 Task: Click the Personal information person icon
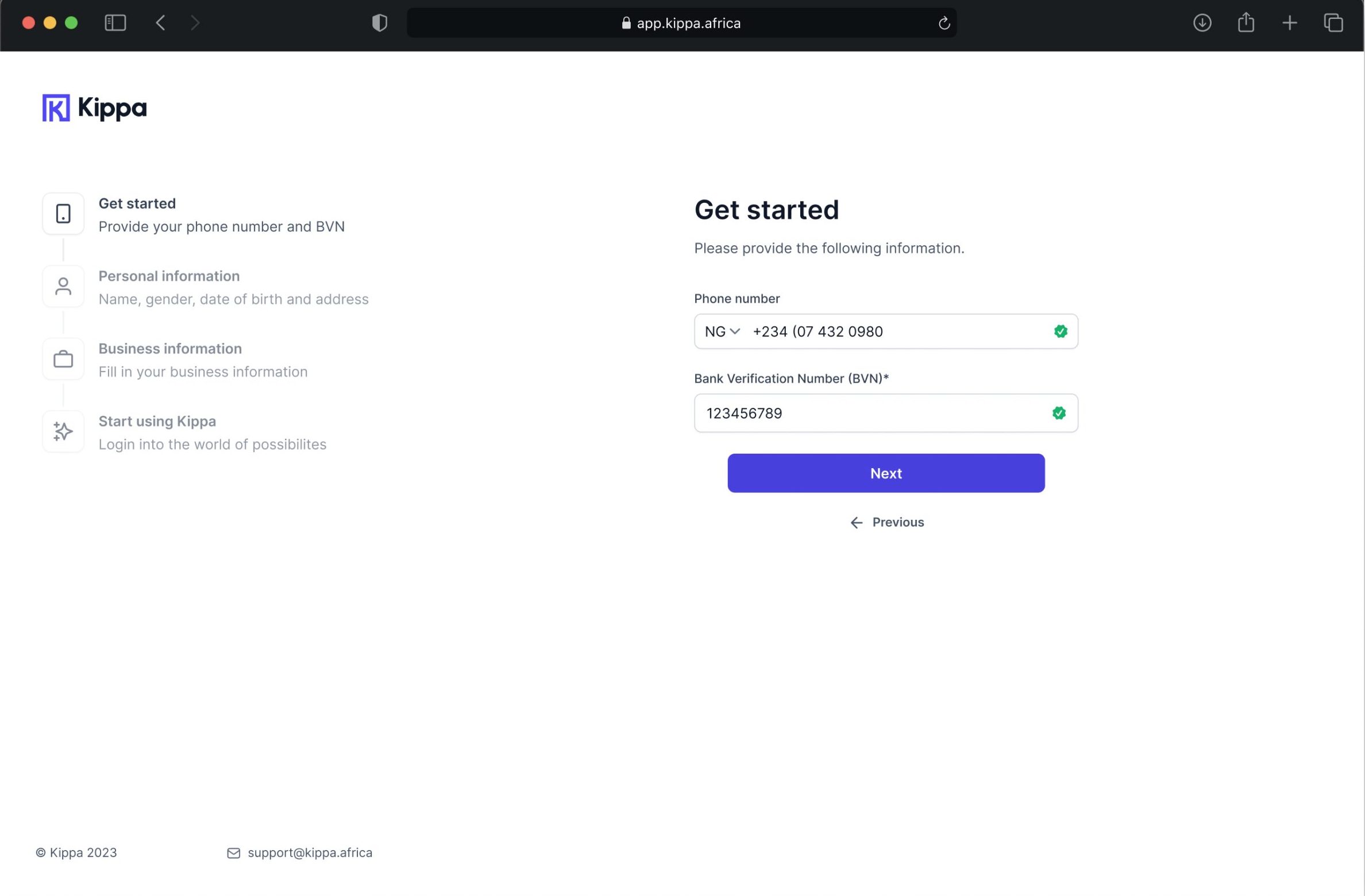[x=63, y=287]
